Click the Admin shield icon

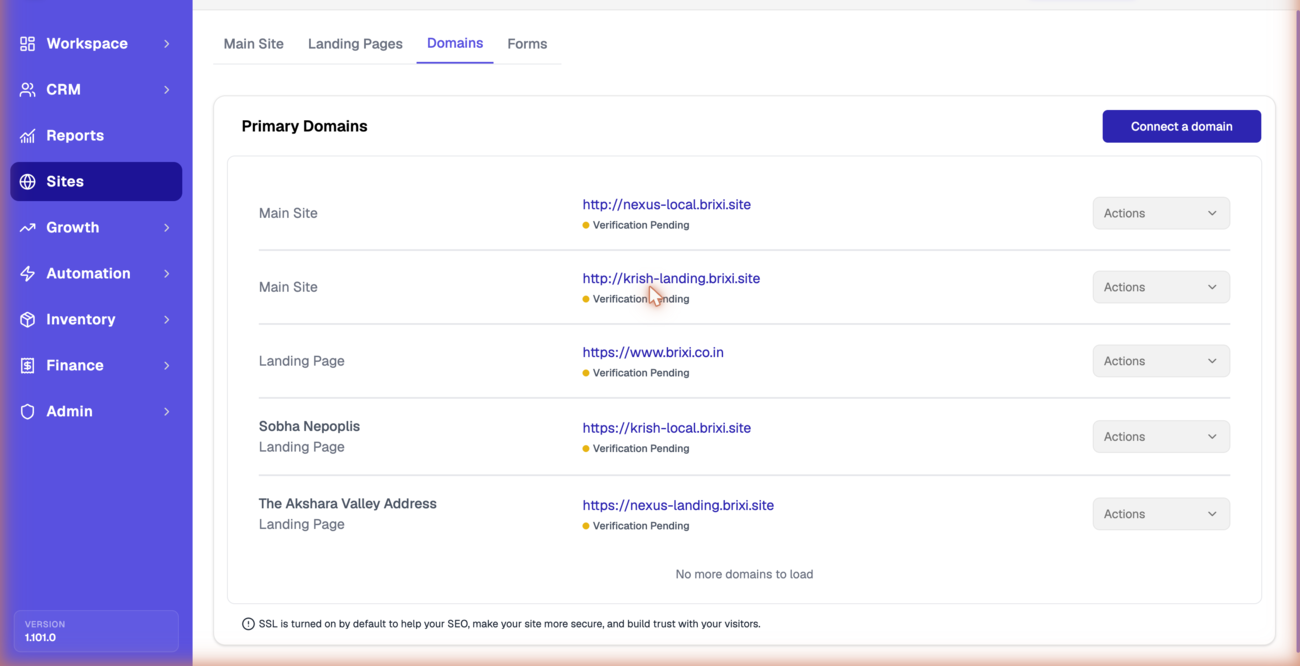27,412
